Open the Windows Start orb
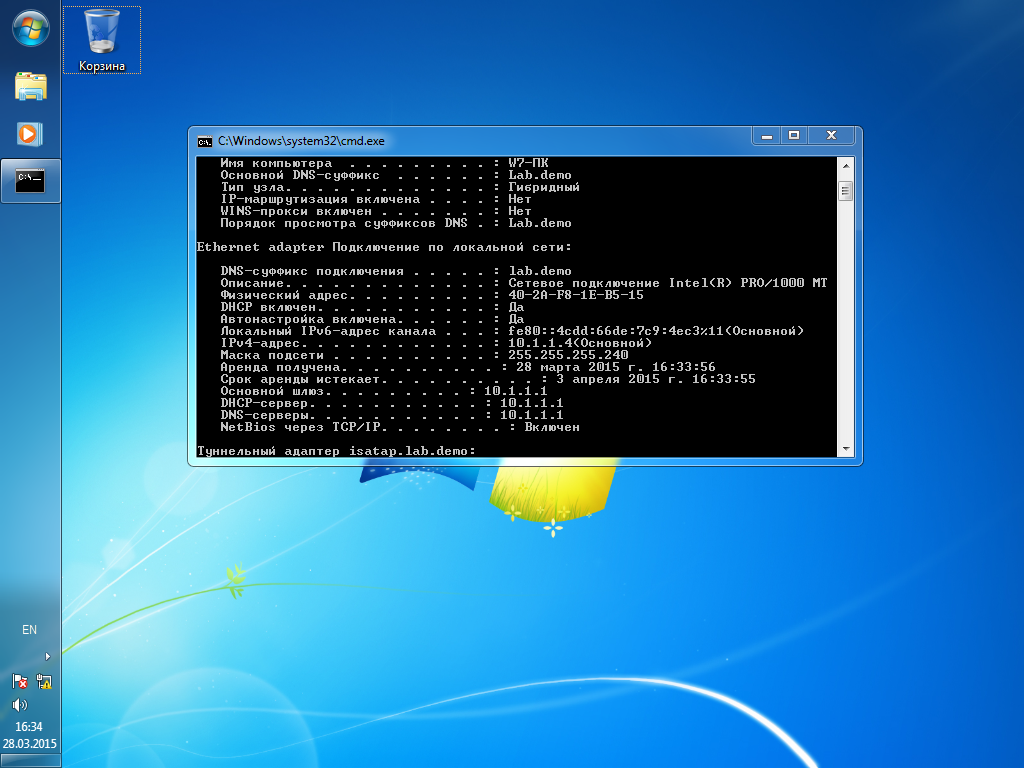Viewport: 1024px width, 768px height. pyautogui.click(x=31, y=29)
